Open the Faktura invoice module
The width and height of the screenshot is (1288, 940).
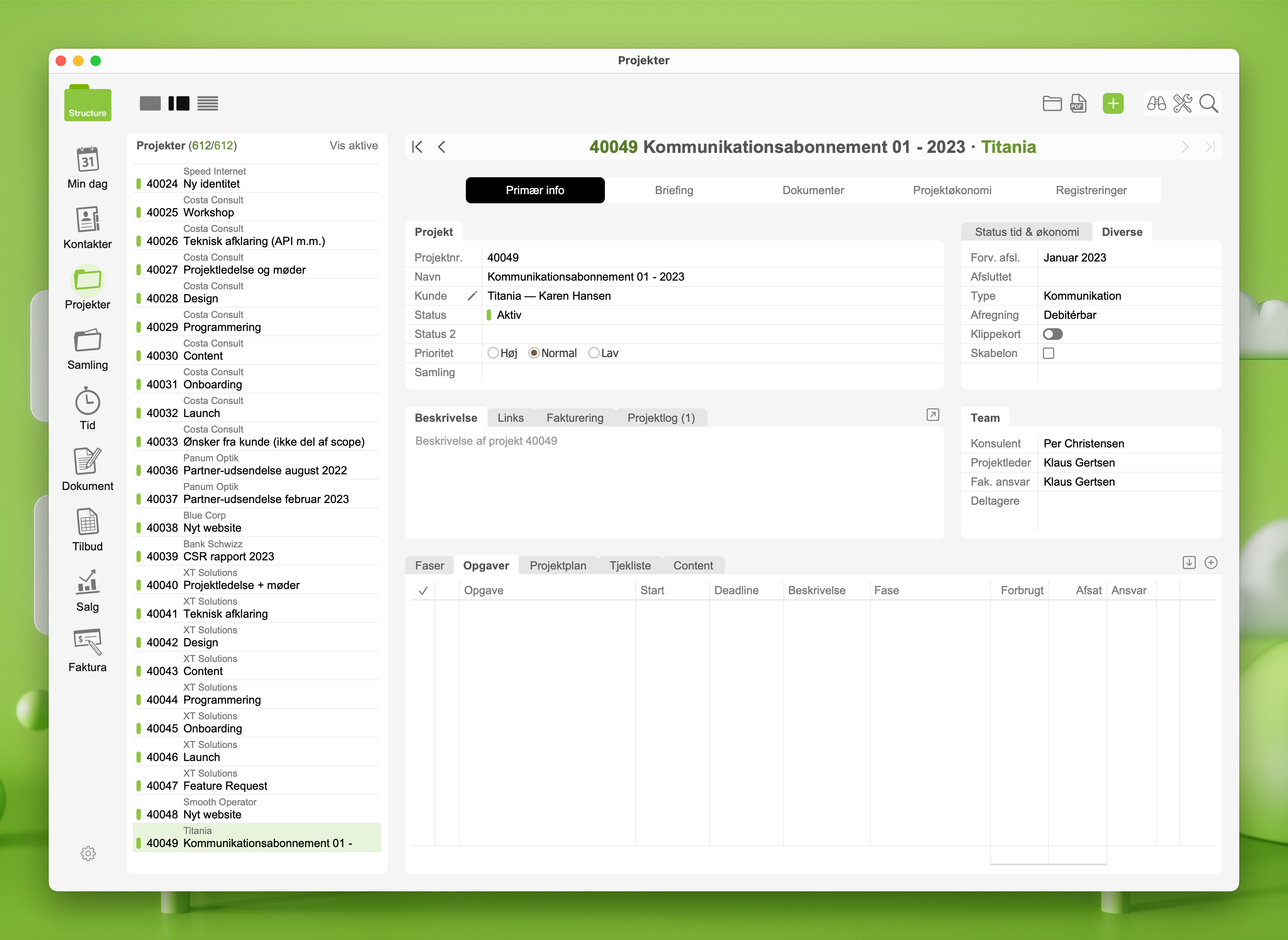(x=87, y=642)
